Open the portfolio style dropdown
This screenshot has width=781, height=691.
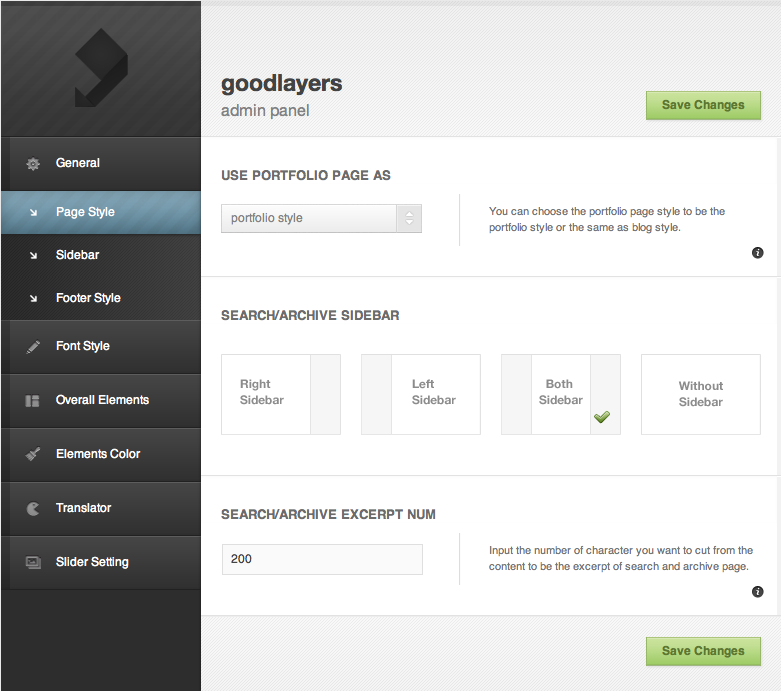(x=321, y=218)
